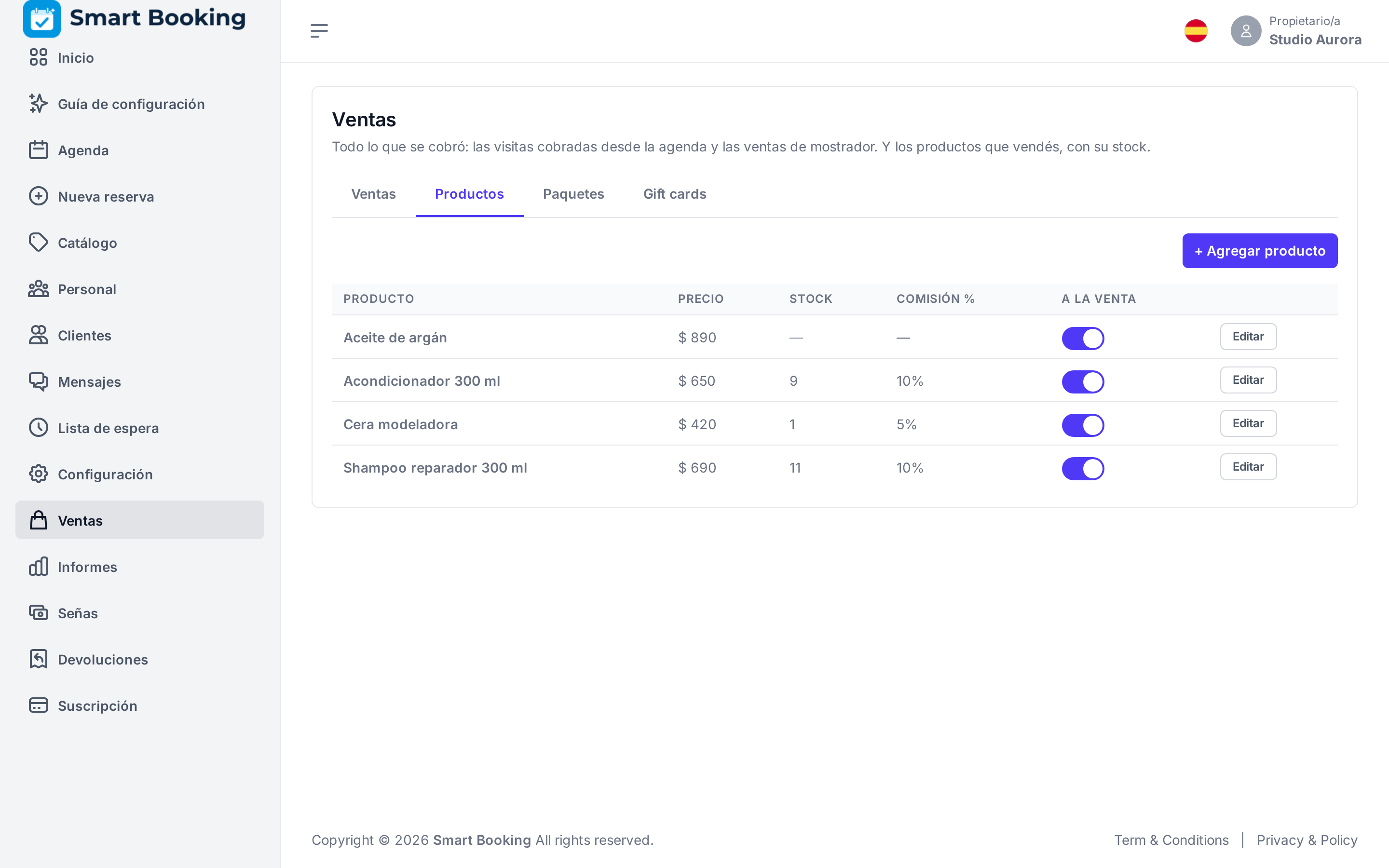Click the user avatar icon
This screenshot has width=1389, height=868.
[1245, 31]
